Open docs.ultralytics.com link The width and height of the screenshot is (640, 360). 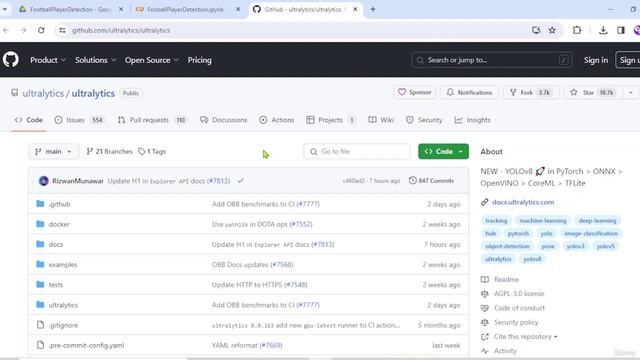523,202
